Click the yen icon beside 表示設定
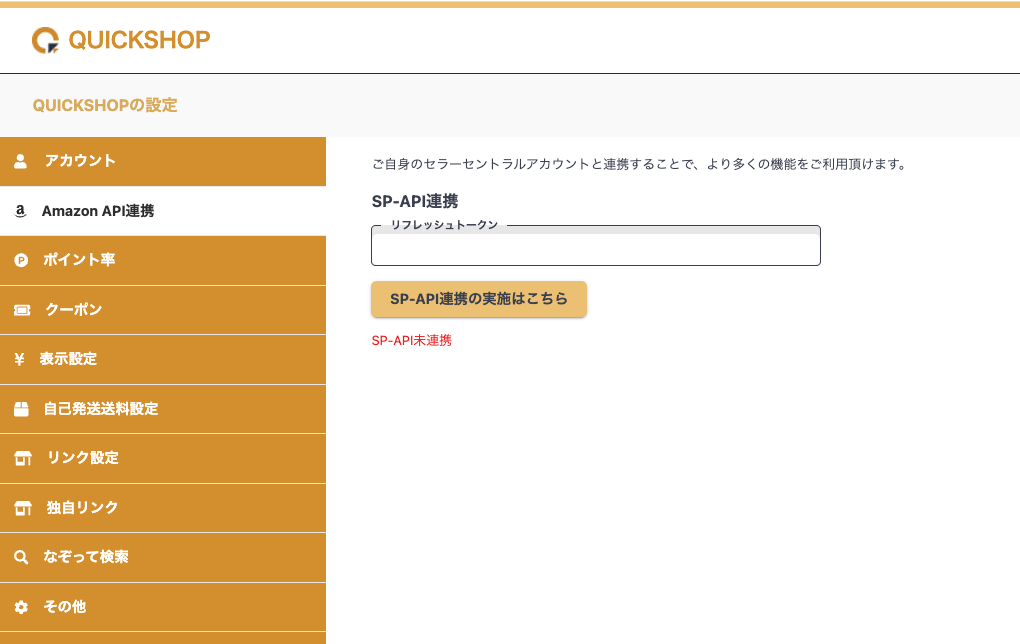 (19, 359)
